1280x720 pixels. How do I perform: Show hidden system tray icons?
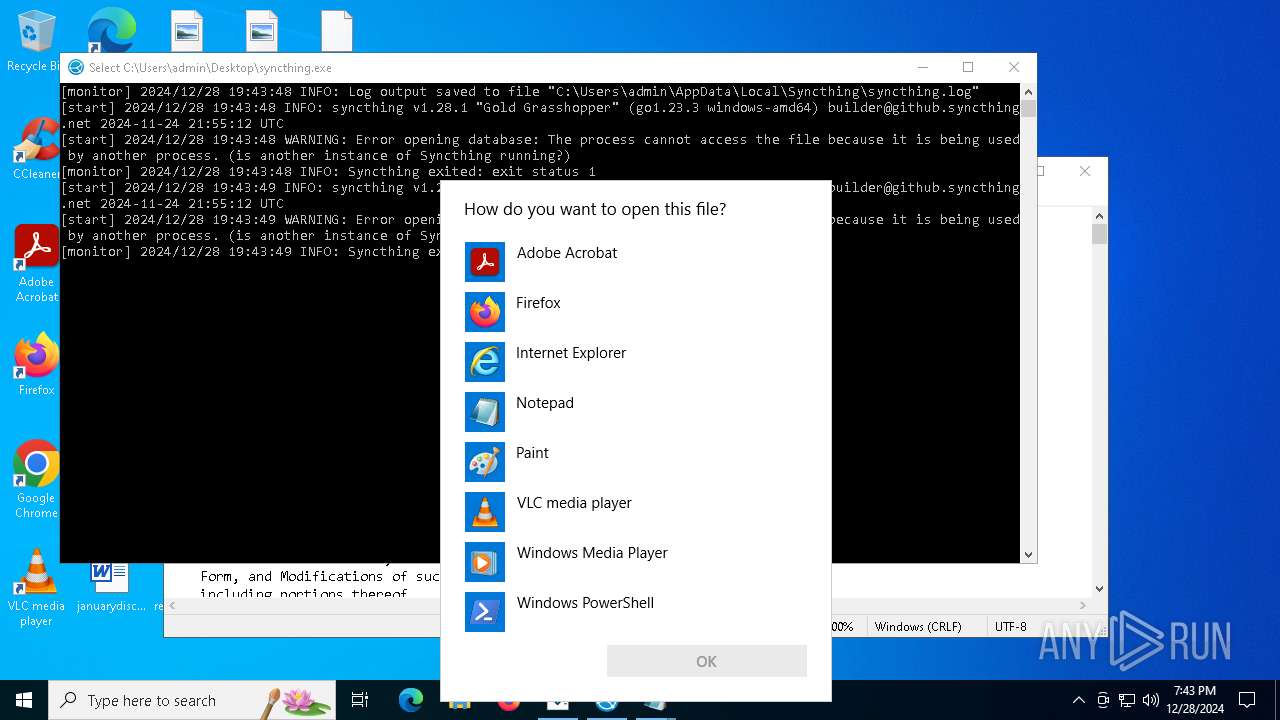click(x=1078, y=700)
